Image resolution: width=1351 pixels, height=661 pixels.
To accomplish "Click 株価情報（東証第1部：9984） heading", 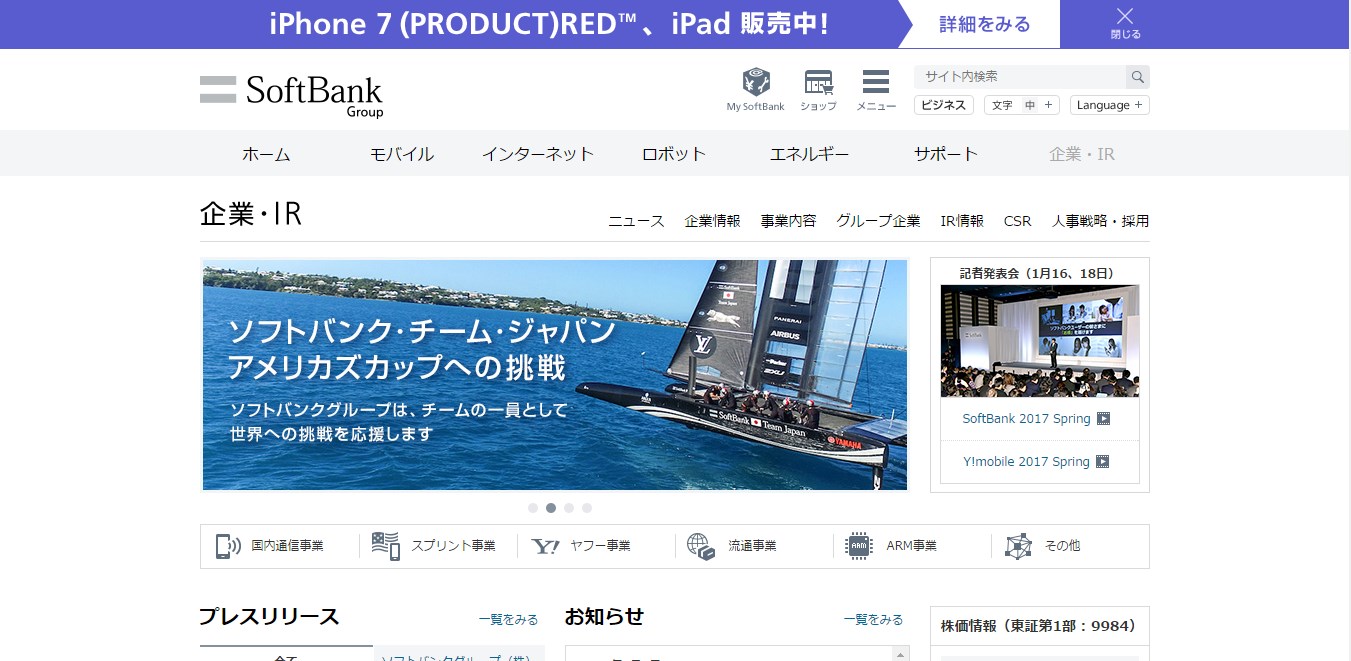I will pyautogui.click(x=1039, y=626).
